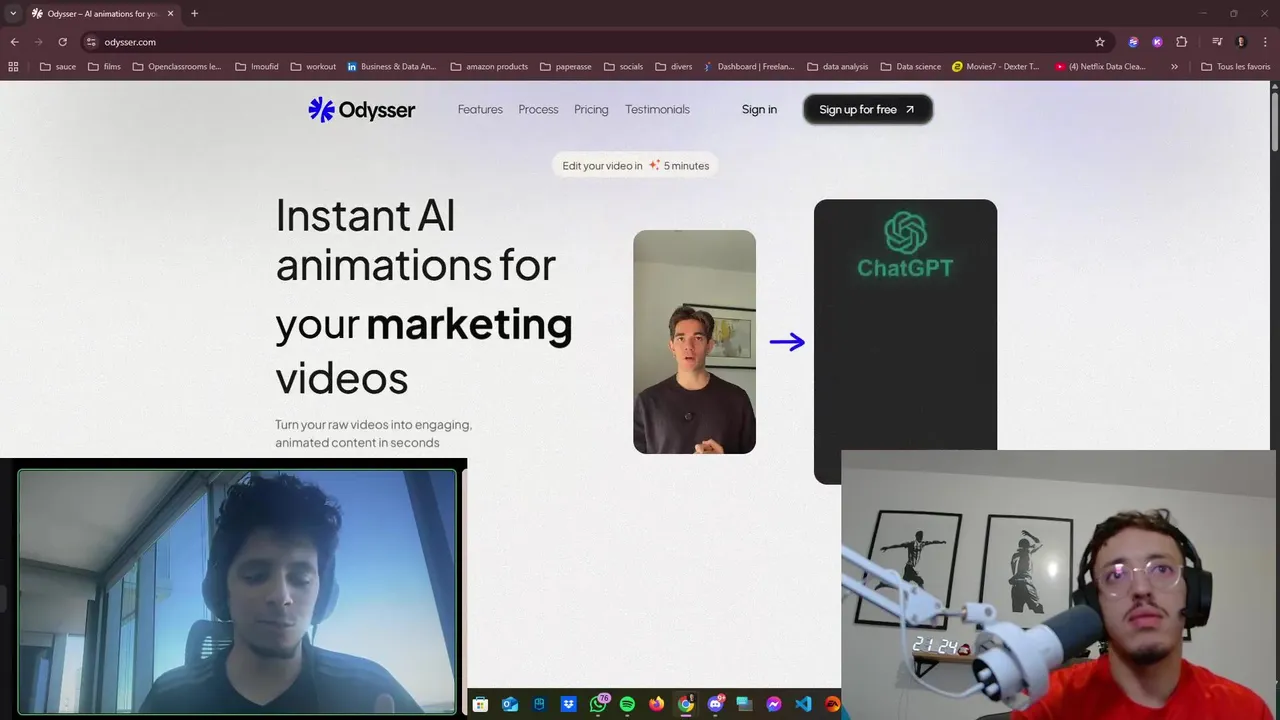Open the purple K extension icon
Image resolution: width=1280 pixels, height=720 pixels.
pos(1157,42)
